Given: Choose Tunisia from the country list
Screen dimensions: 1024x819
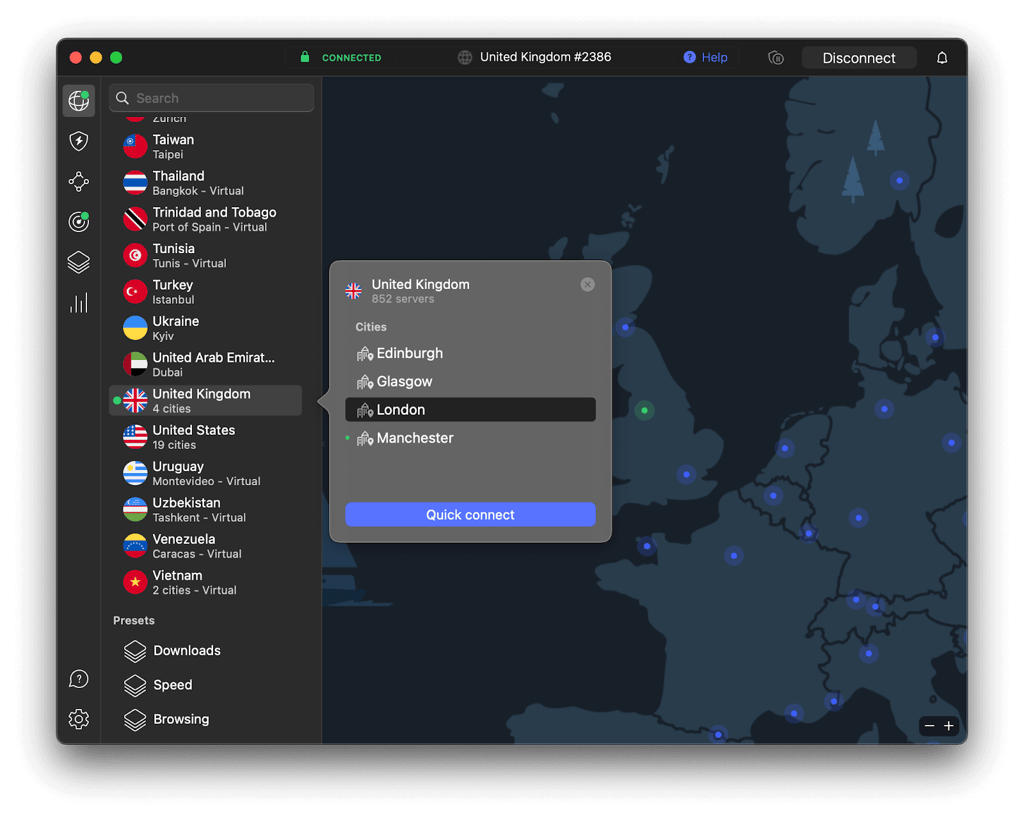Looking at the screenshot, I should (x=206, y=255).
